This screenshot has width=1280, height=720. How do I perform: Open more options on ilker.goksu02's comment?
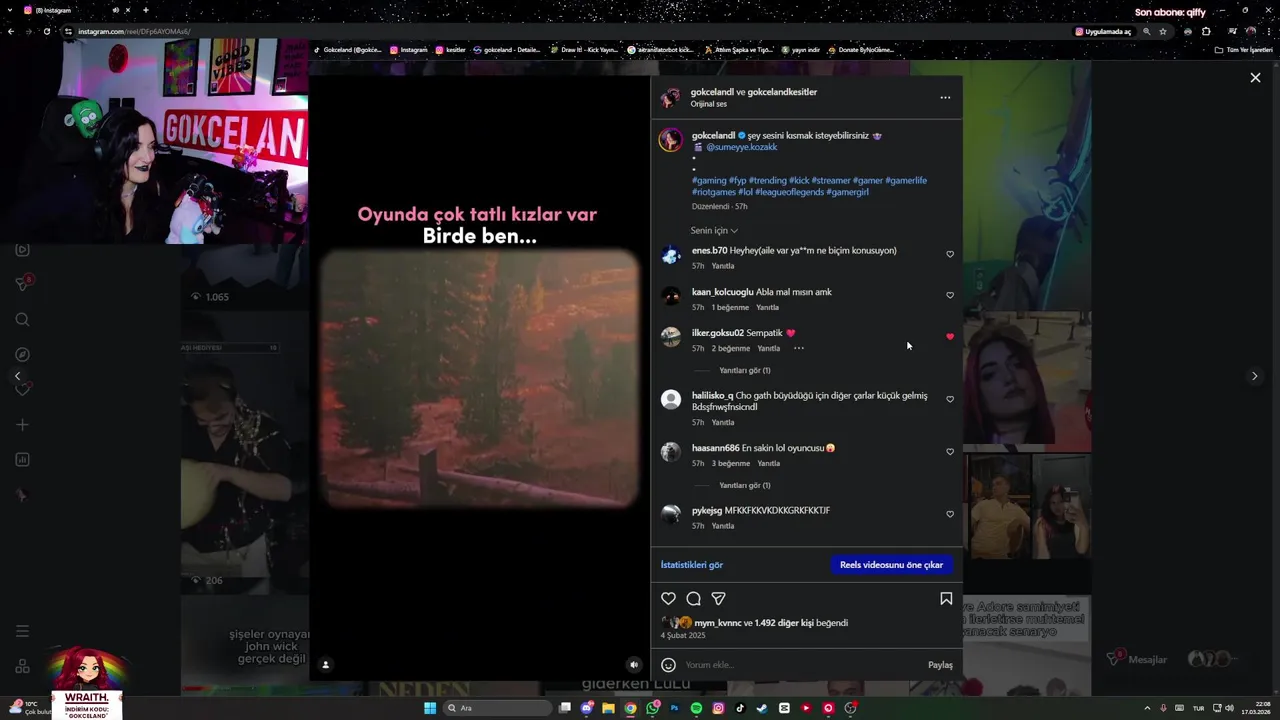798,348
